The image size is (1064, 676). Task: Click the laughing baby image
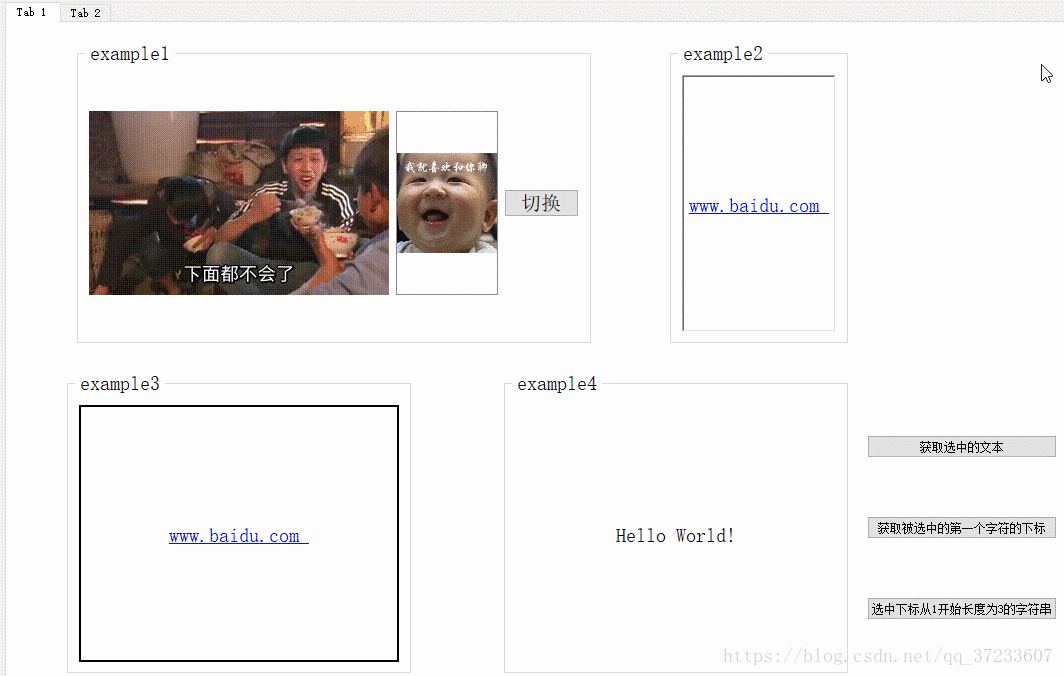point(447,203)
